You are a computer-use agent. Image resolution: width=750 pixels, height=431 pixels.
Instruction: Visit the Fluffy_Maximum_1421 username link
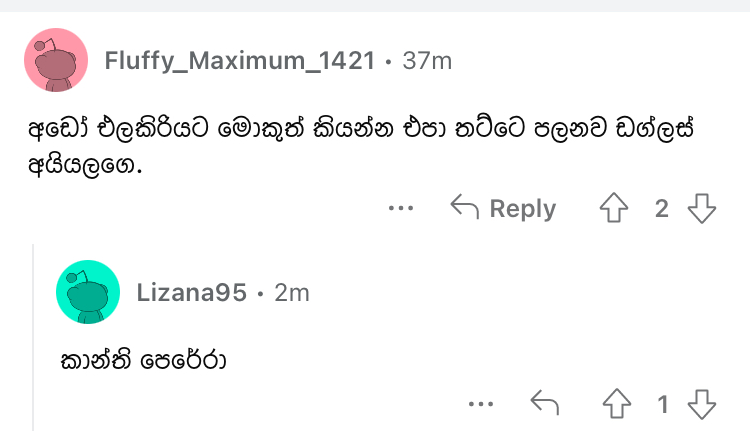point(240,61)
